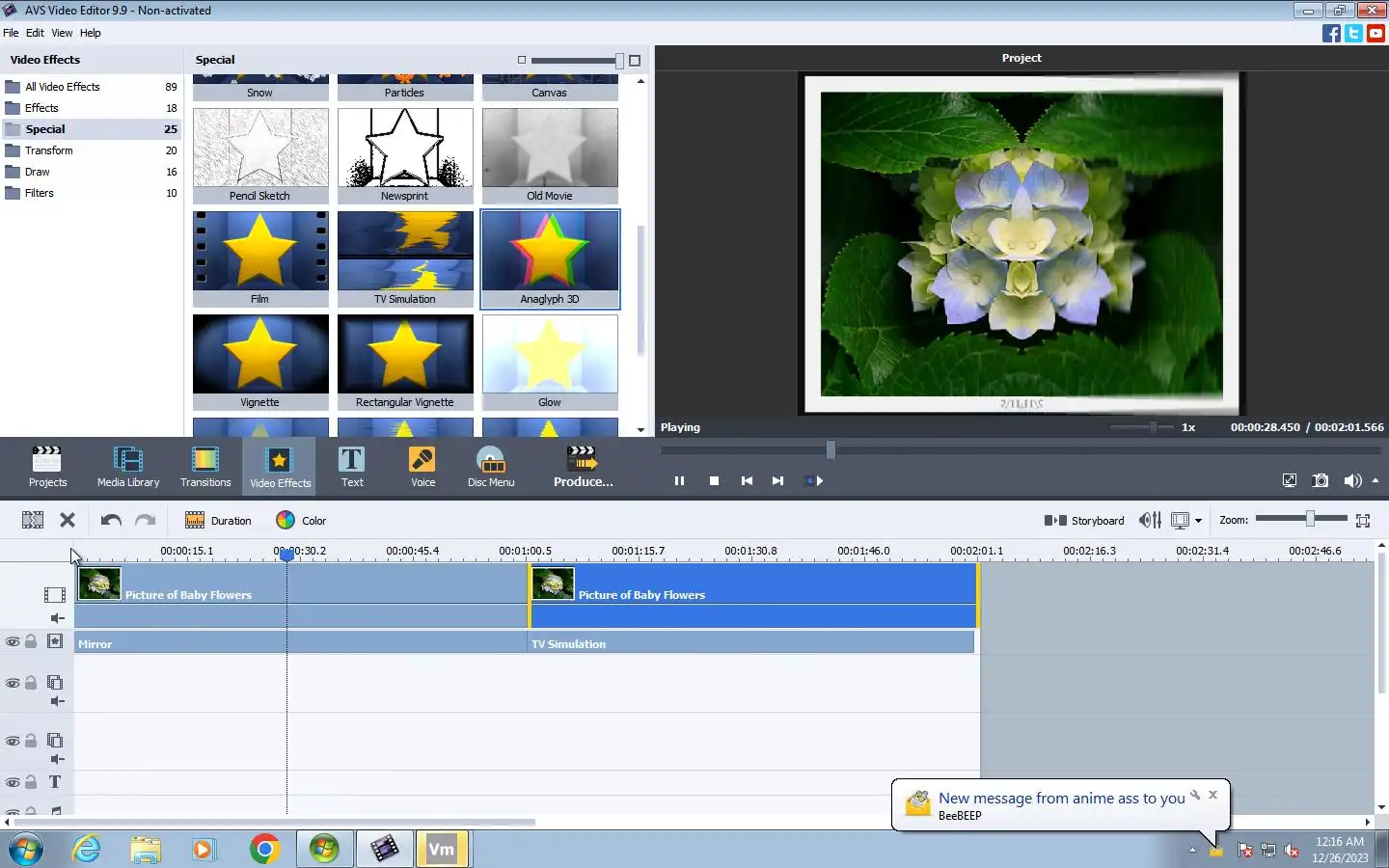
Task: Open AVS Video Editor in Windows taskbar
Action: coord(384,849)
